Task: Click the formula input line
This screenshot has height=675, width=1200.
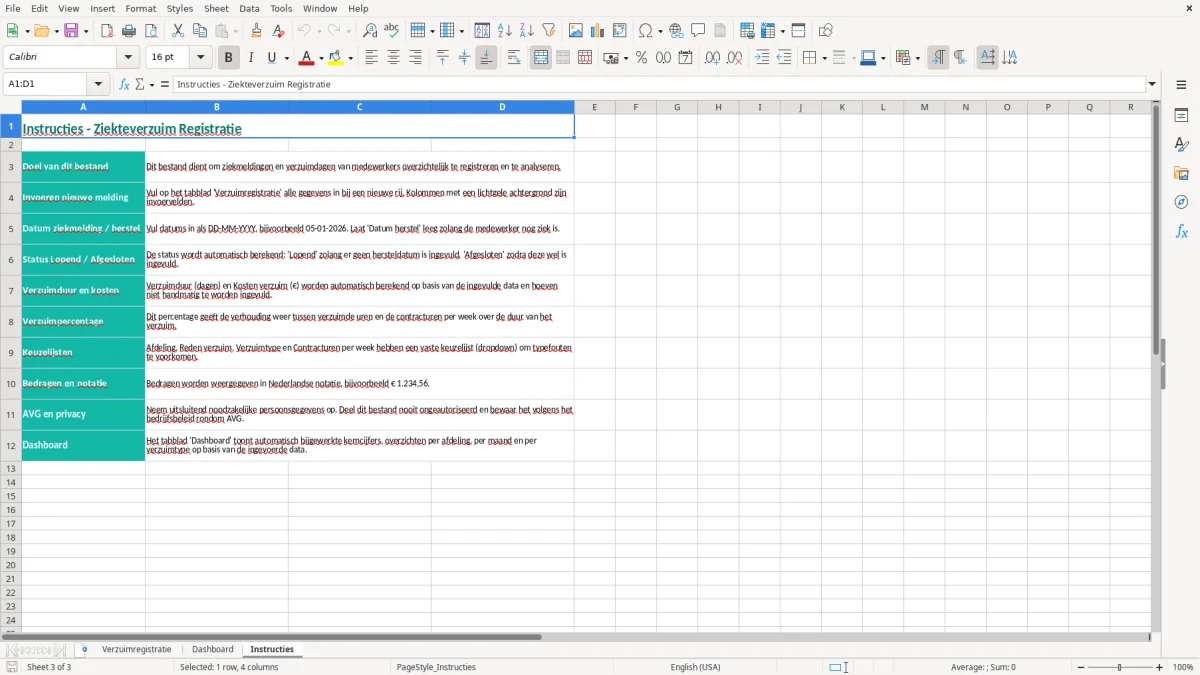Action: (x=658, y=85)
